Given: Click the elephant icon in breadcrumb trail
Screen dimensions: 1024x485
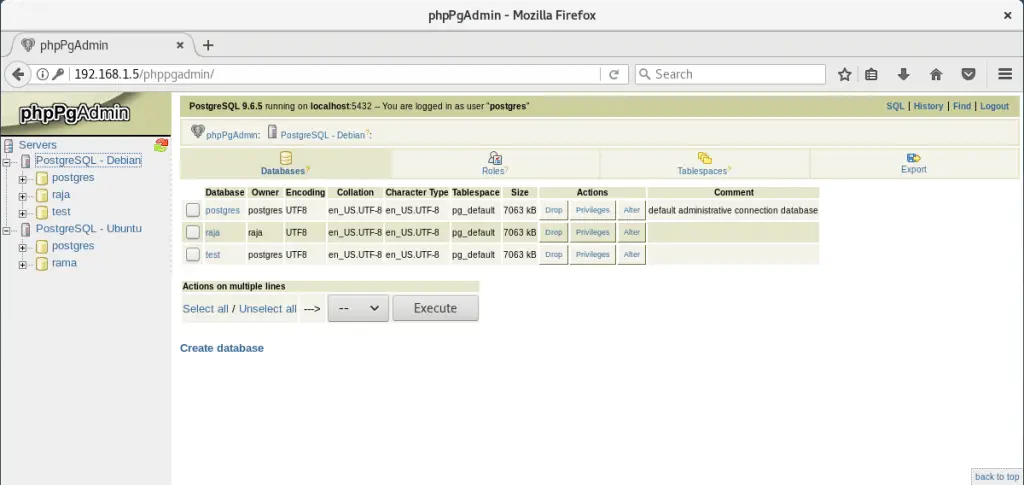Looking at the screenshot, I should (197, 131).
